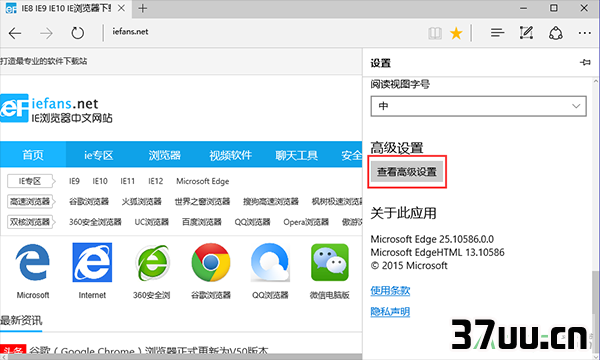
Task: Open the QQ浏览器 text link
Action: 253,222
